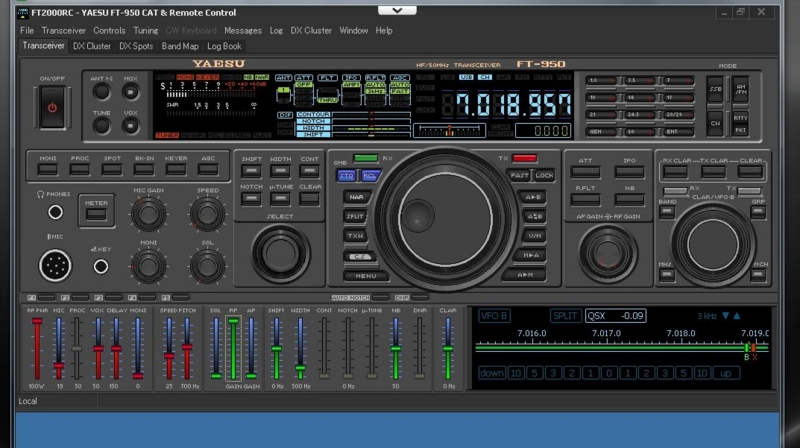Toggle the MONI monitor switch
Viewport: 800px width, 448px height.
click(47, 170)
